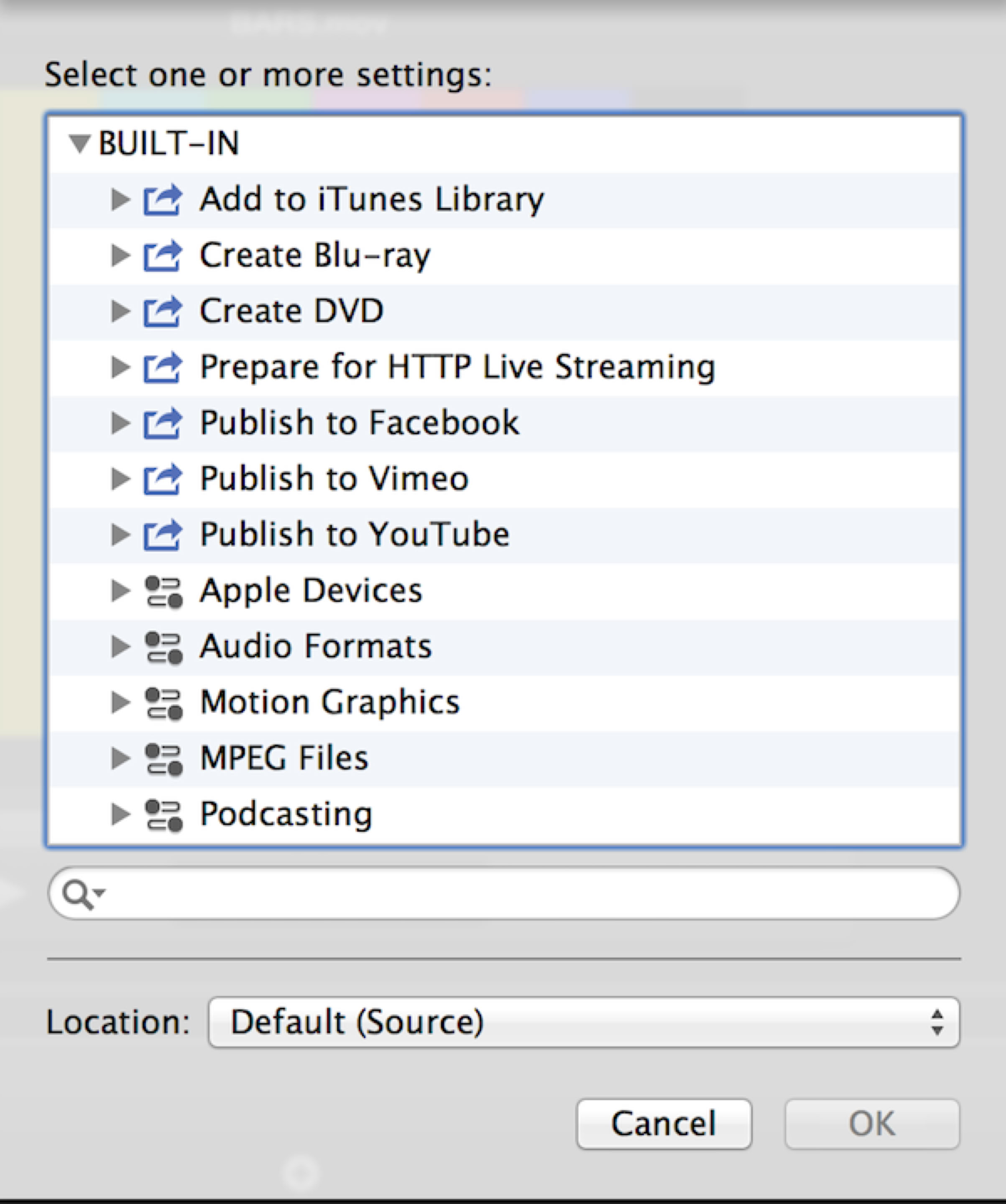Expand the Motion Graphics disclosure triangle
The width and height of the screenshot is (1006, 1204).
(x=120, y=702)
